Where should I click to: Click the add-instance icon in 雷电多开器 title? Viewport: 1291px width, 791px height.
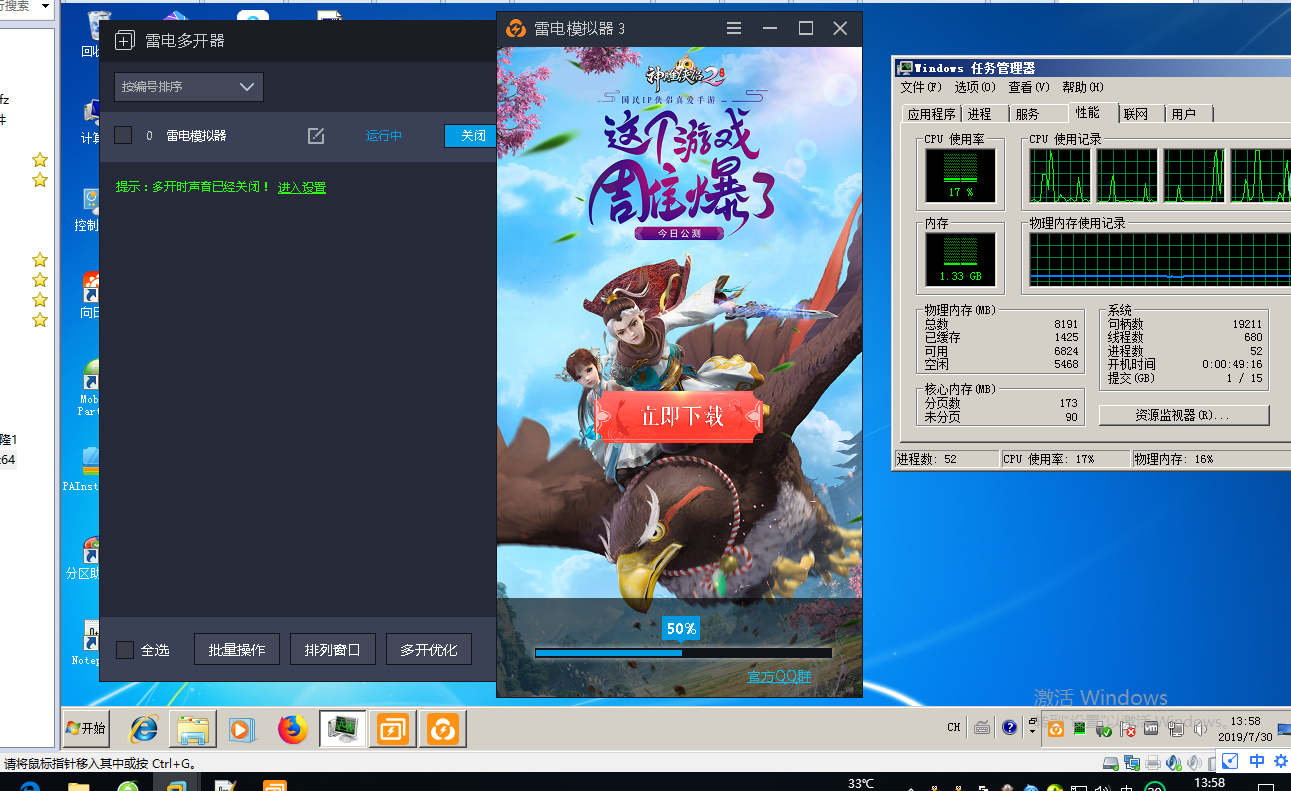click(x=124, y=41)
